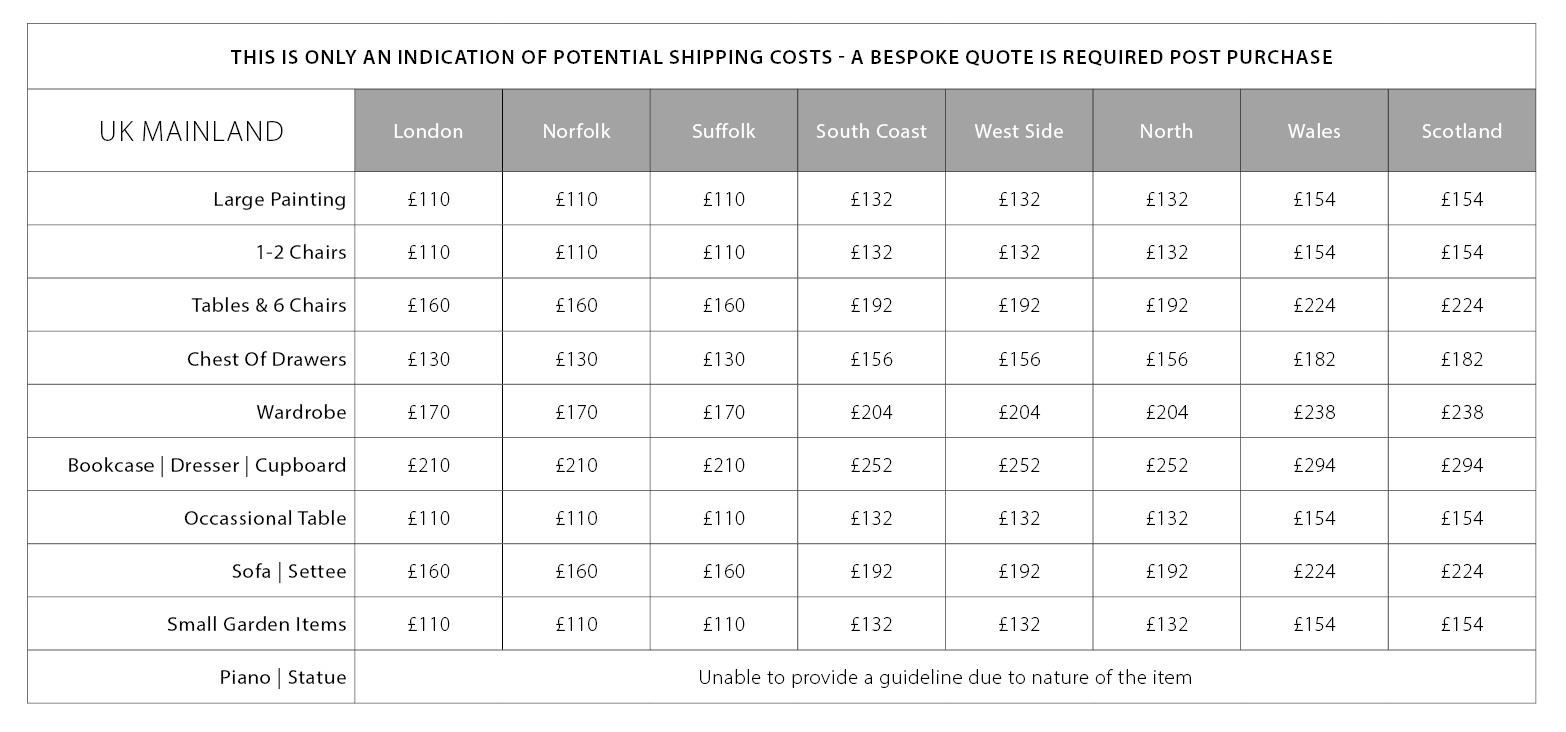Screen dimensions: 1566x732
Task: Click the Suffolk column header
Action: point(723,131)
